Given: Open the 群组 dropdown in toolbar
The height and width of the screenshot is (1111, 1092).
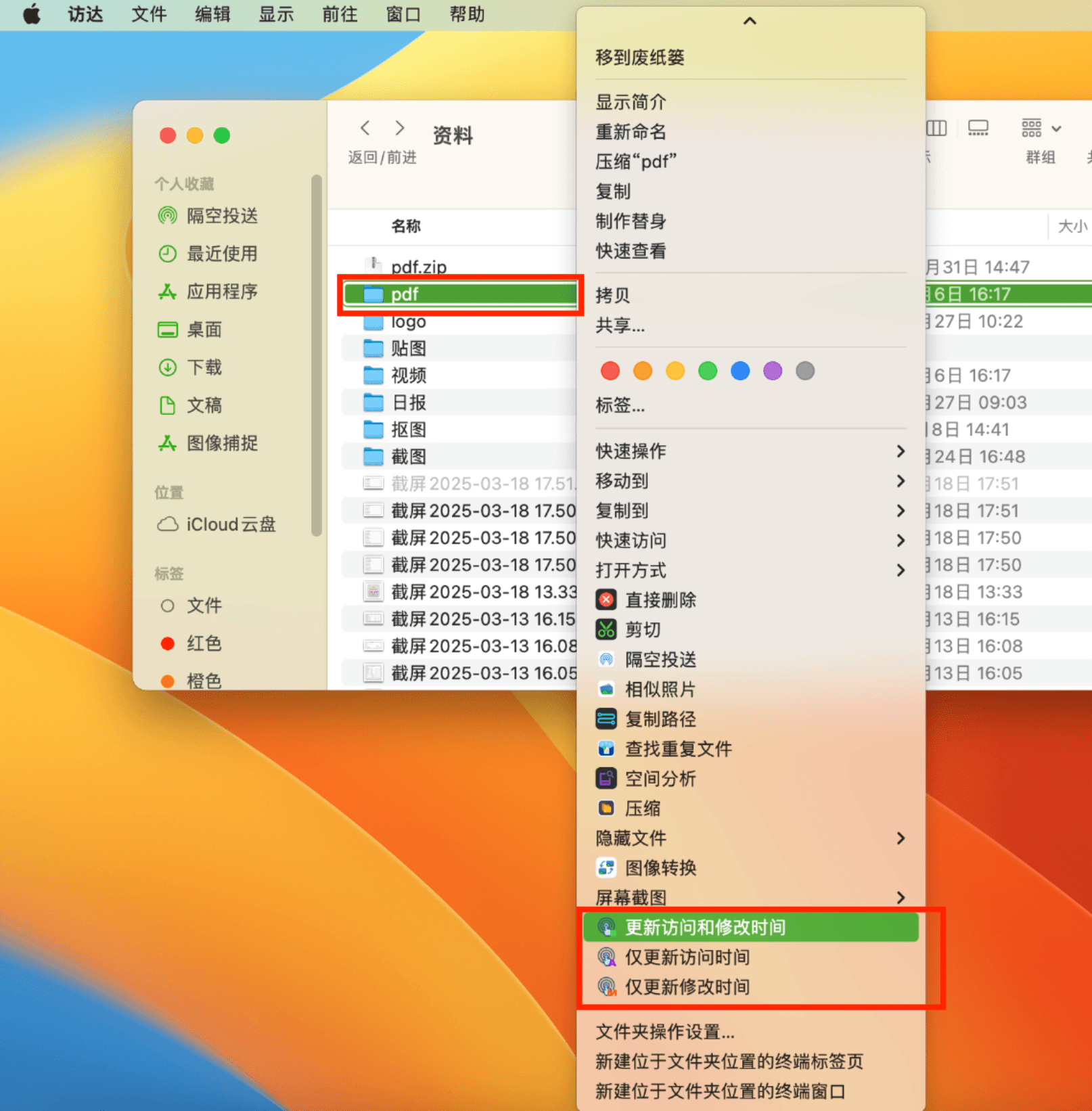Looking at the screenshot, I should click(1041, 128).
